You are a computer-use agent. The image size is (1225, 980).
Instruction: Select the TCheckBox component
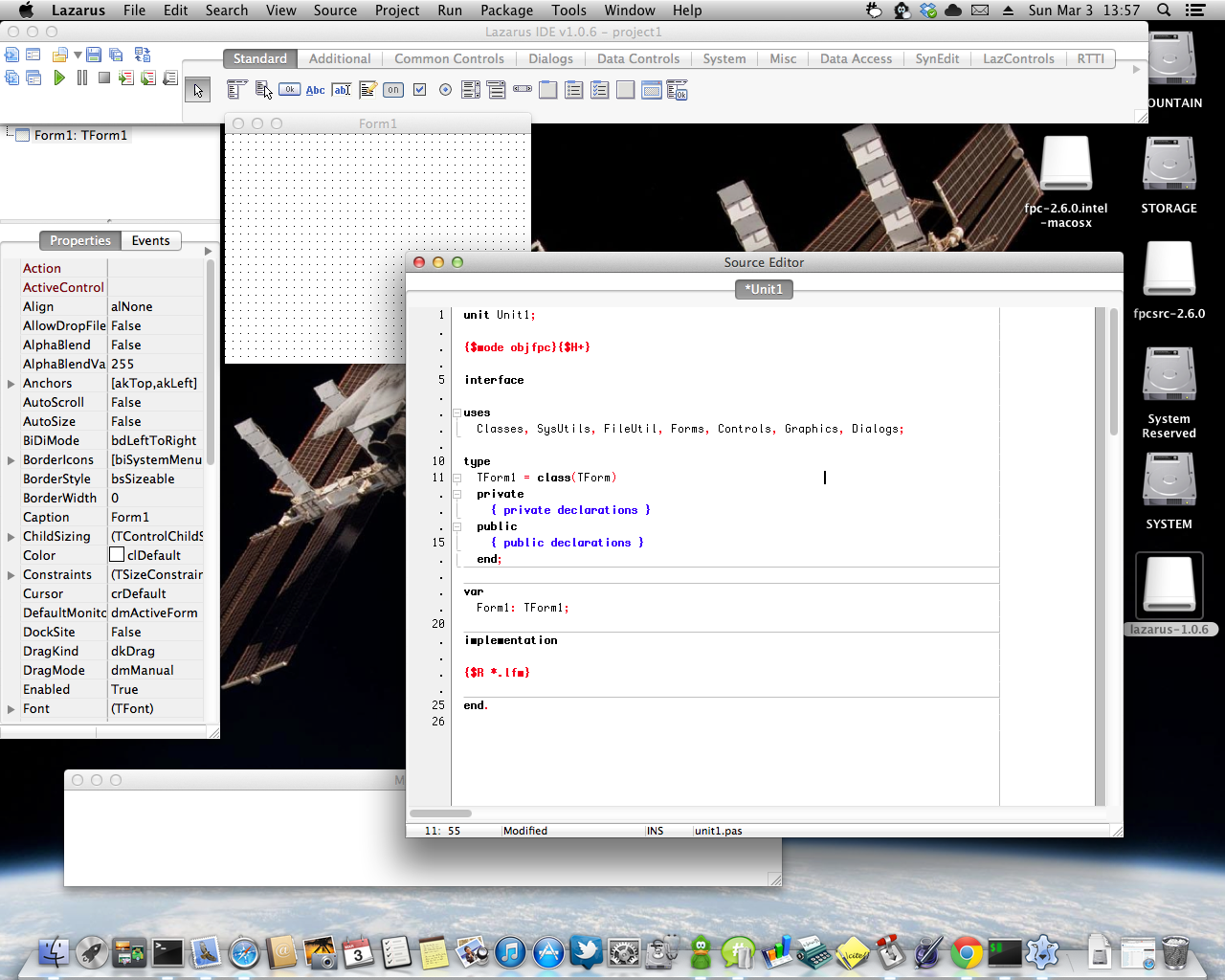[x=419, y=90]
